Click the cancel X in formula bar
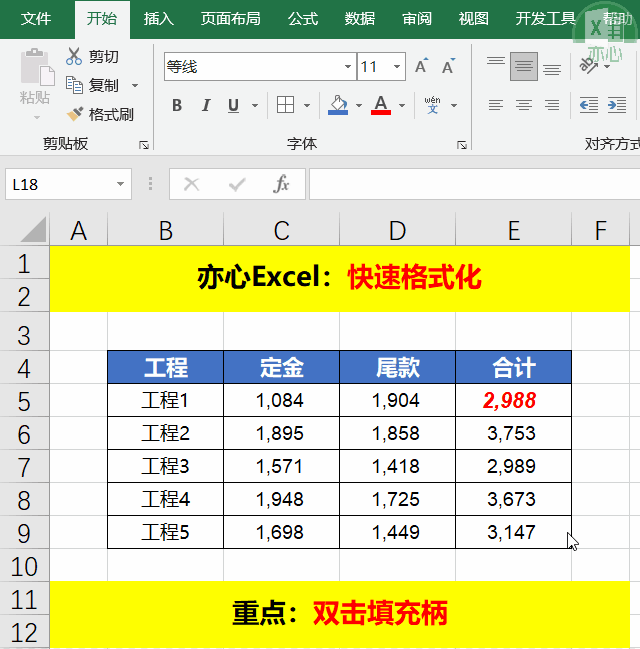The height and width of the screenshot is (649, 640). point(192,184)
